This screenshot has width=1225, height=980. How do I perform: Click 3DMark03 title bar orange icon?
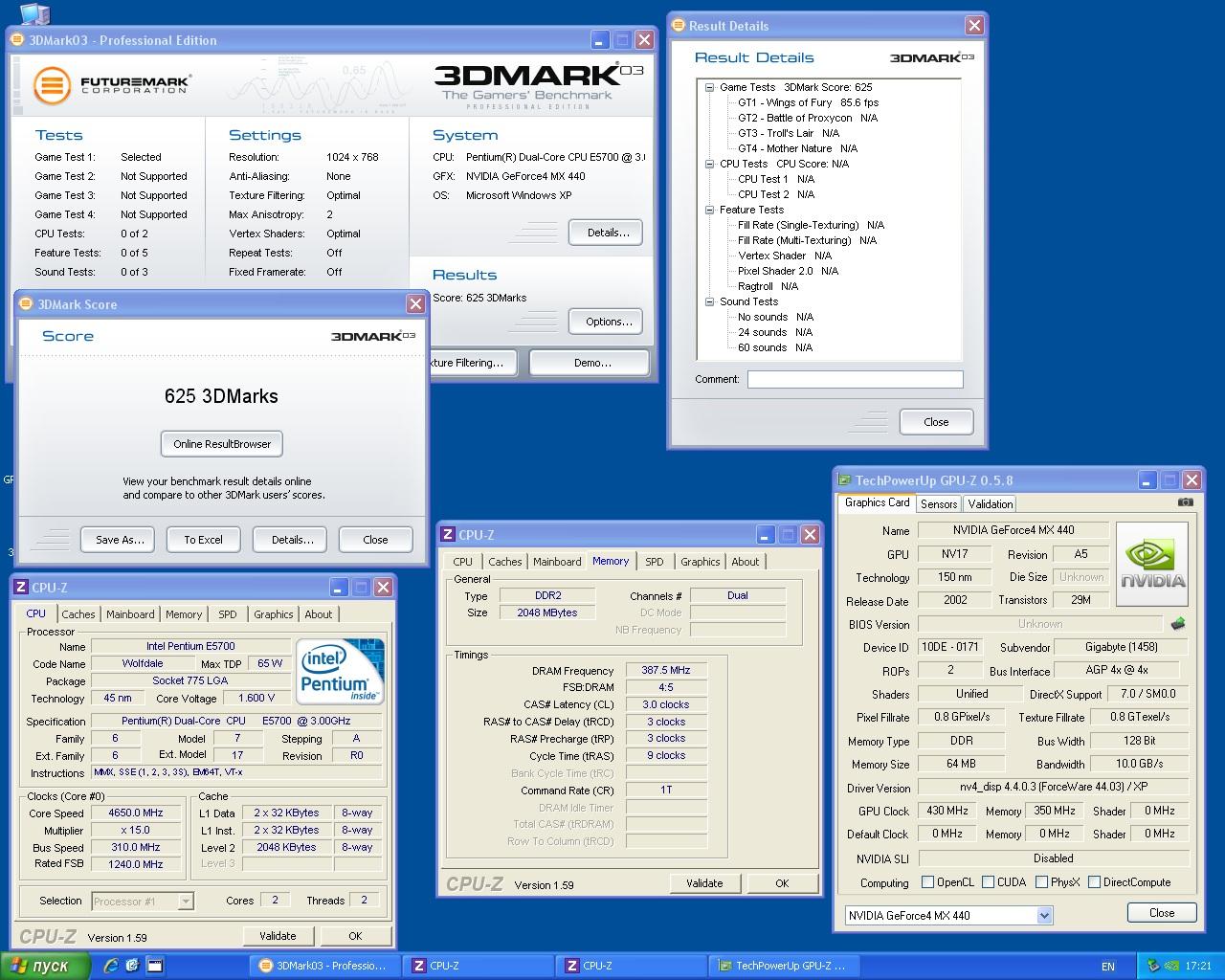(x=18, y=39)
